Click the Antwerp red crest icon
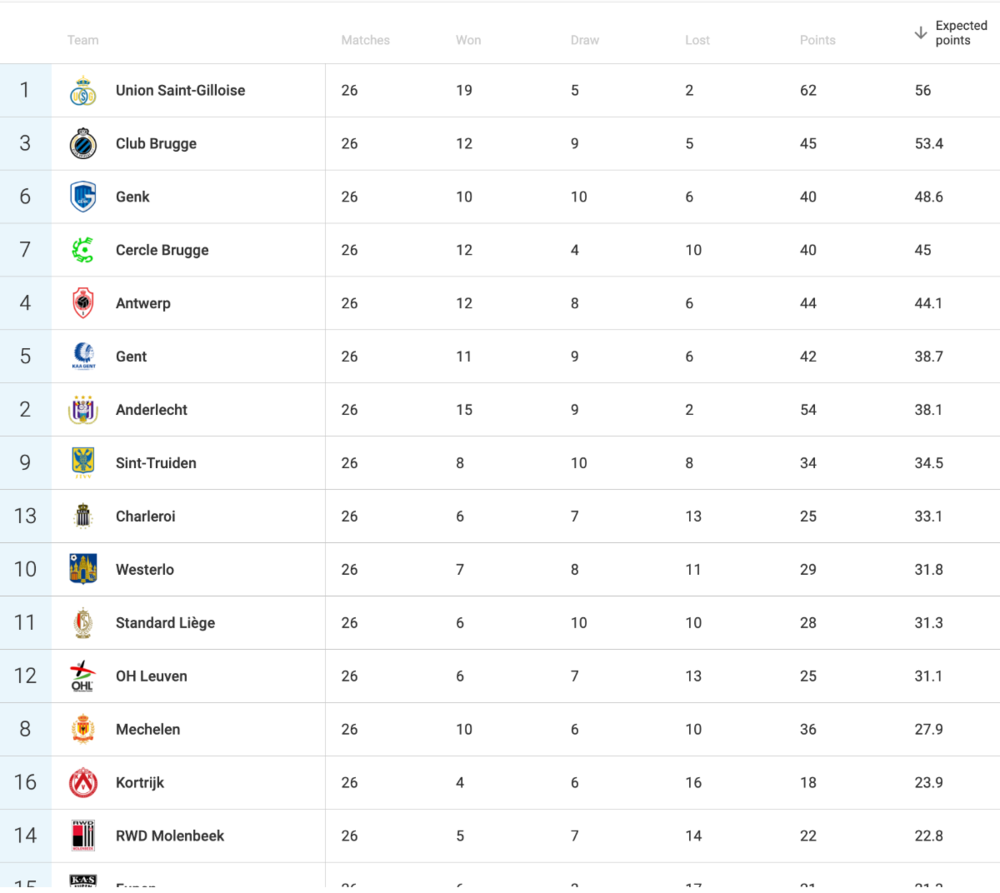1000x893 pixels. coord(83,303)
